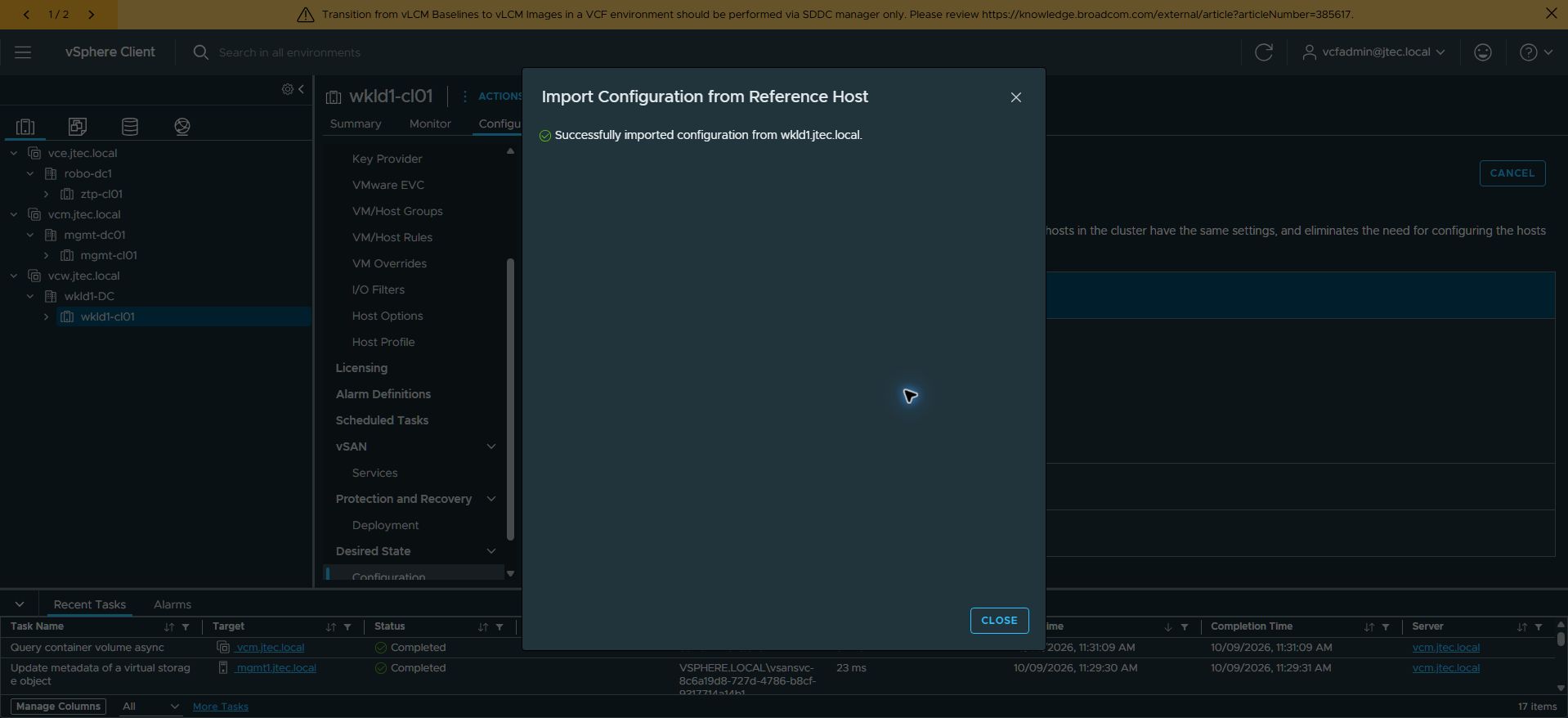Viewport: 1568px width, 718px height.
Task: Open navigator settings gear icon
Action: pyautogui.click(x=288, y=89)
